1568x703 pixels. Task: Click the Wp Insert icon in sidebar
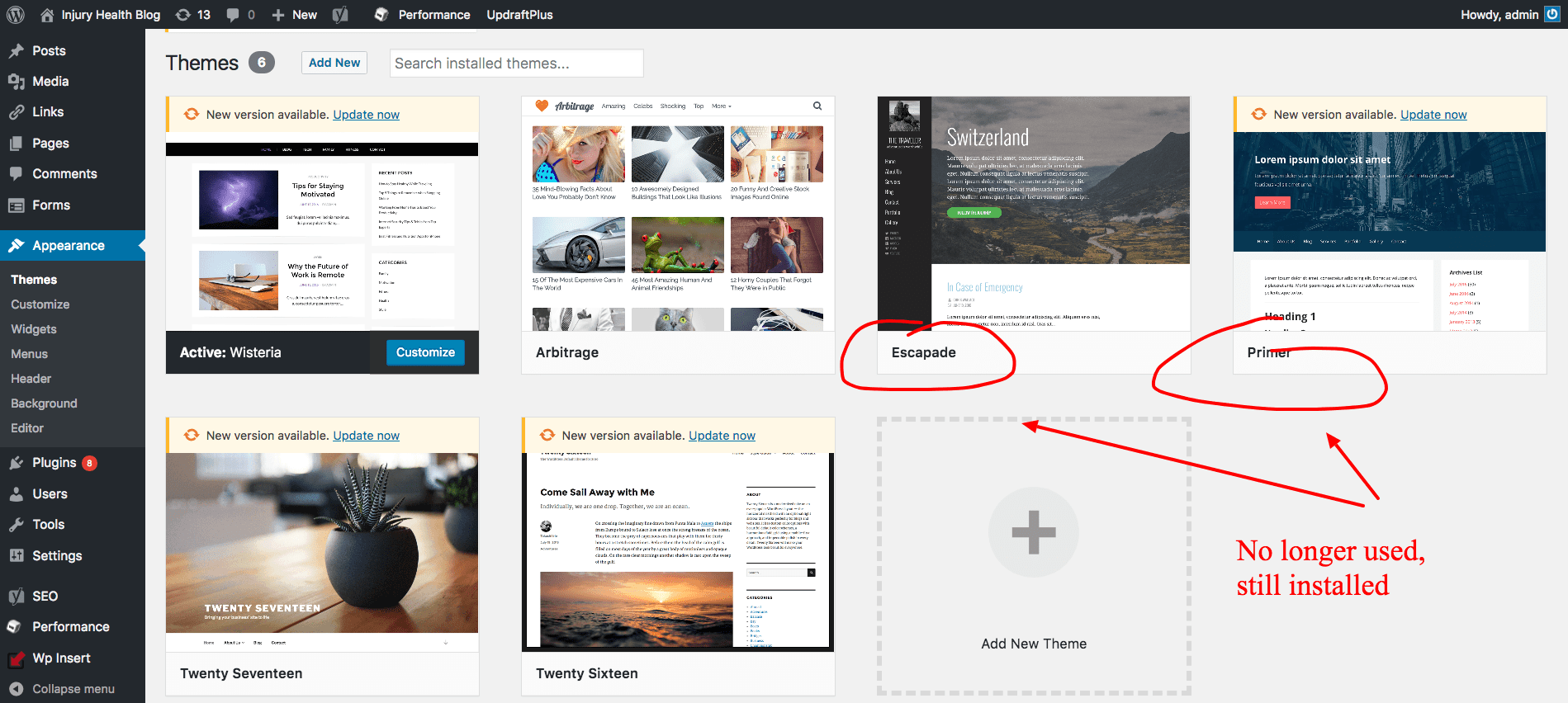16,658
